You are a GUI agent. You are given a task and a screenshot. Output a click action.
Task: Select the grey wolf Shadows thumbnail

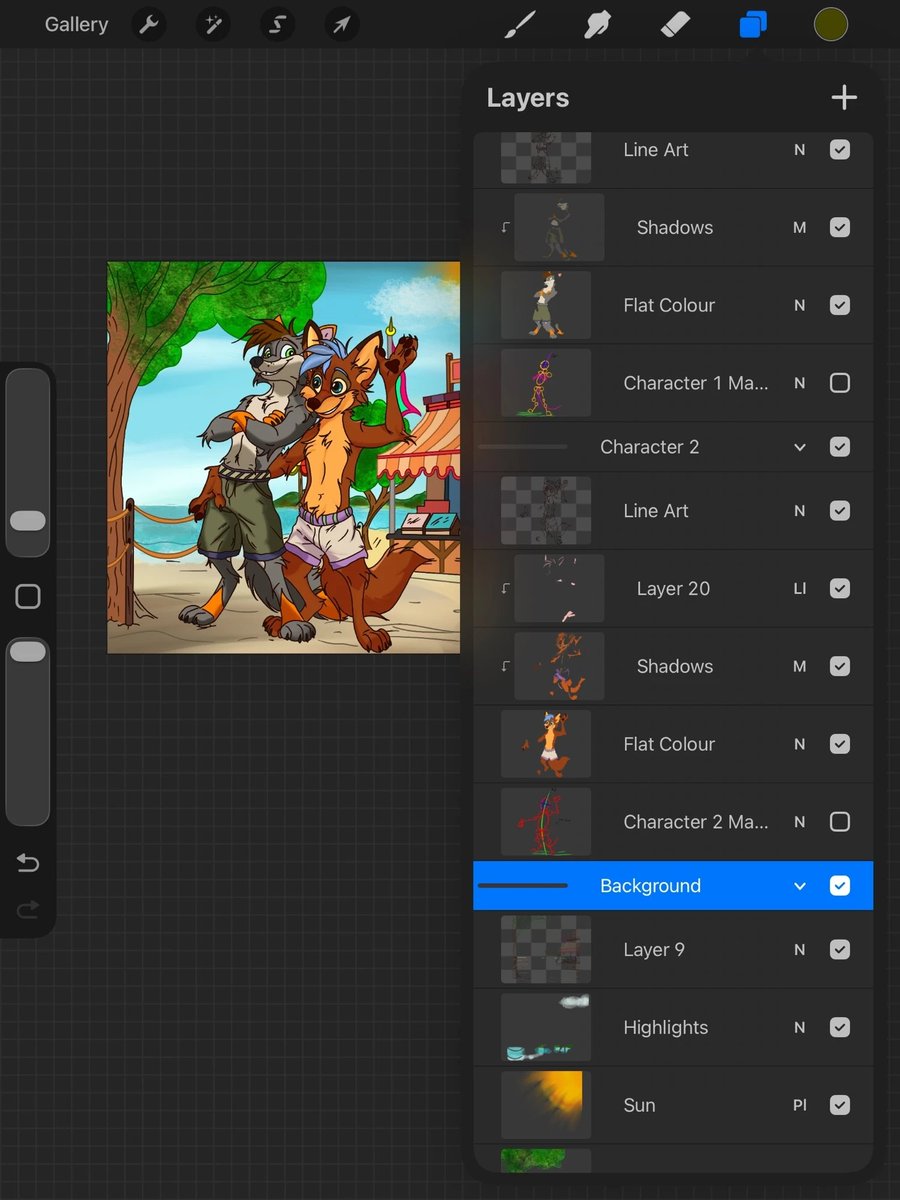(559, 227)
